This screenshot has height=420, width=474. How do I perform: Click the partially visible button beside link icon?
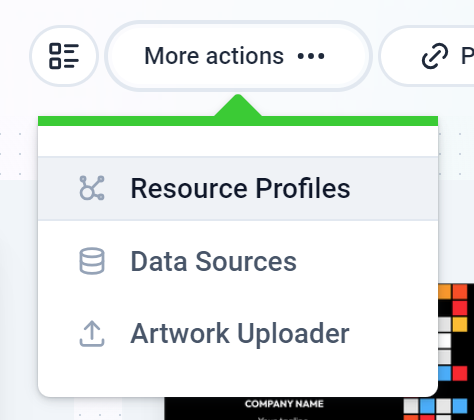tap(427, 56)
